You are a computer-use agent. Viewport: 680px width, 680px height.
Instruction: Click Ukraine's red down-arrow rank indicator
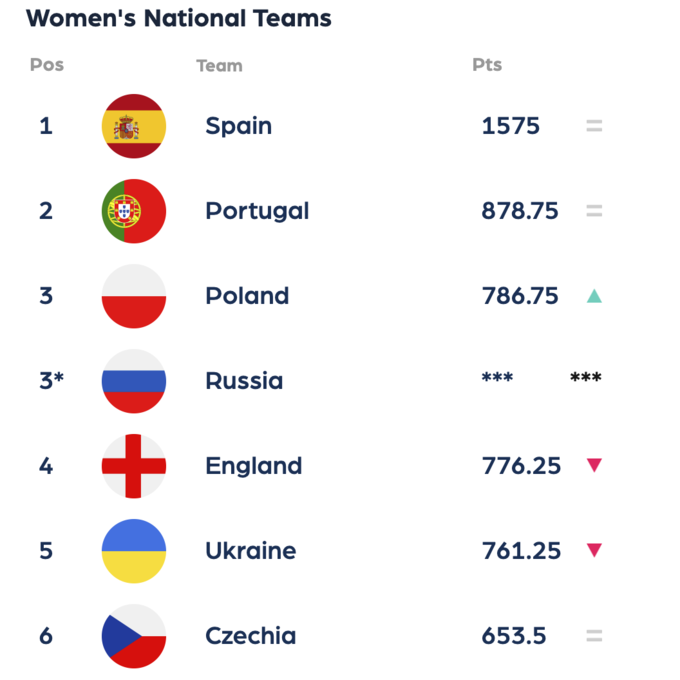[594, 550]
